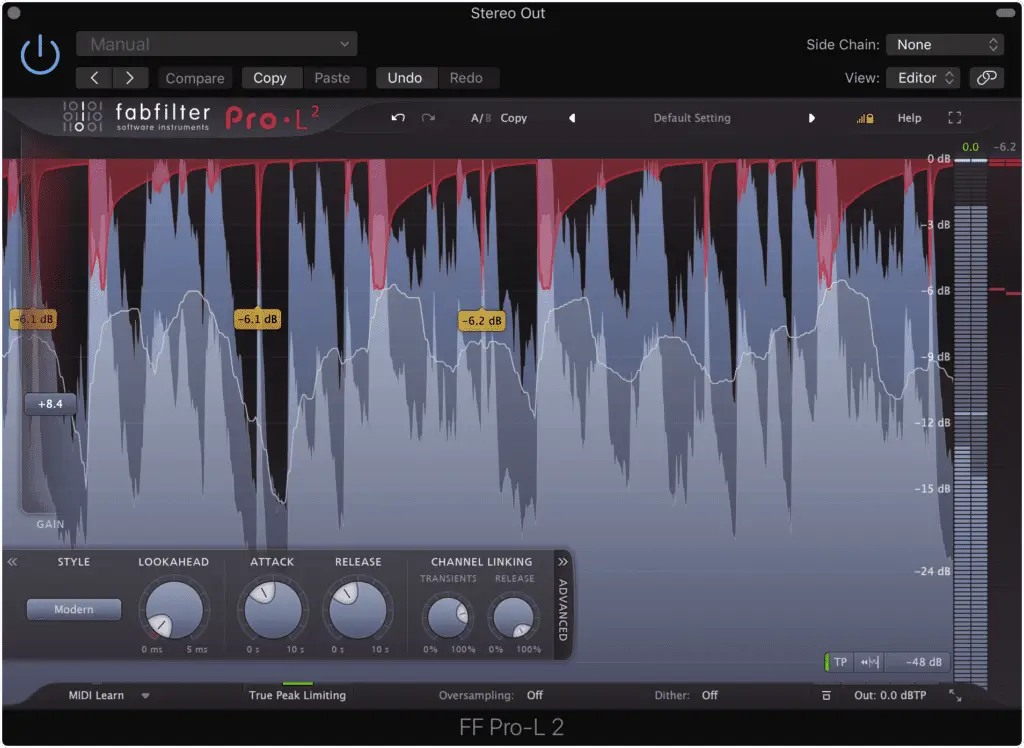Select next FabFilter preset with right triangle
Image resolution: width=1024 pixels, height=748 pixels.
812,118
